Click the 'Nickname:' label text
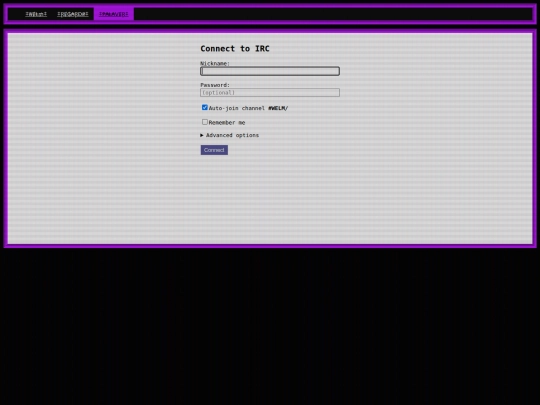 click(215, 63)
